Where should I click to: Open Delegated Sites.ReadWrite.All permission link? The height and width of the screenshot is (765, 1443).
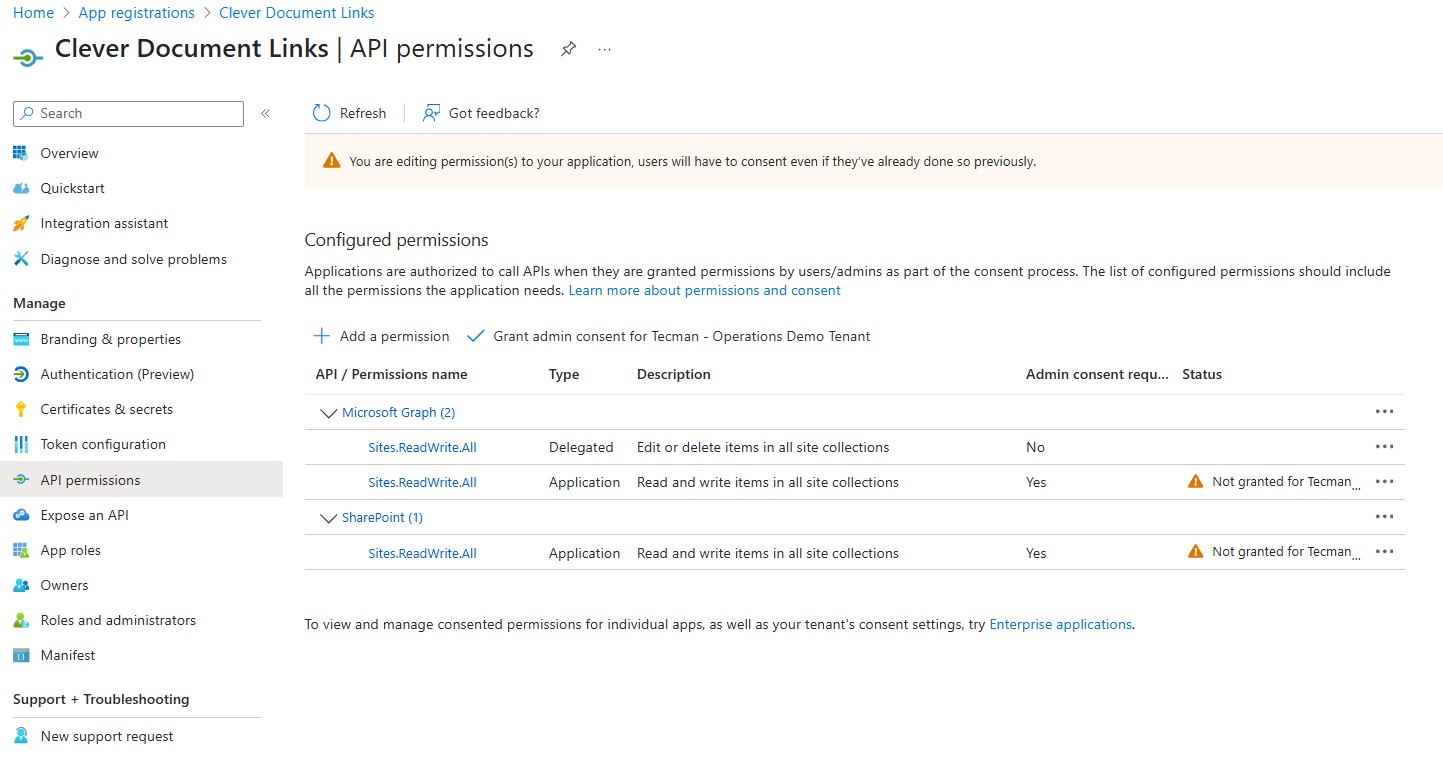pos(422,447)
